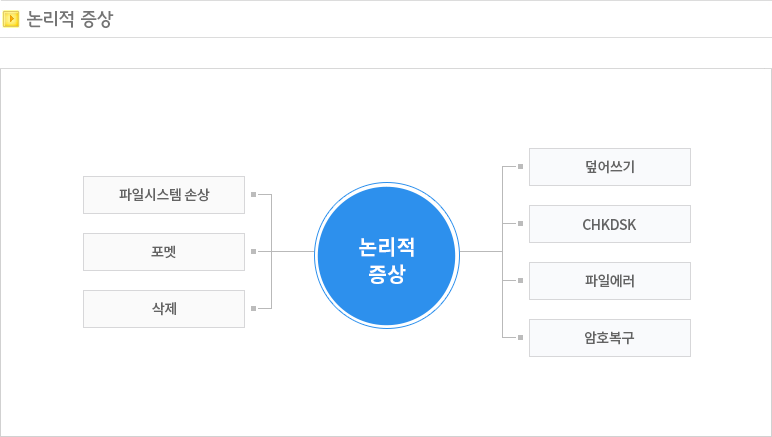The height and width of the screenshot is (437, 772).
Task: Select the 파일에러 box
Action: click(609, 281)
